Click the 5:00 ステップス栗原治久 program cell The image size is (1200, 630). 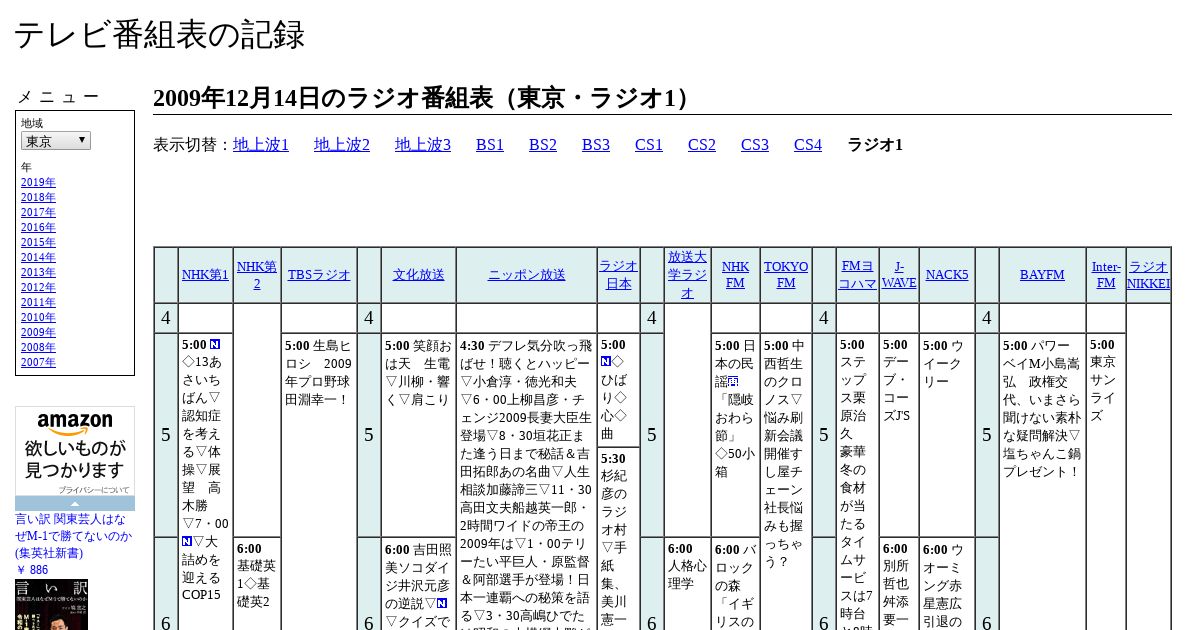tap(857, 480)
